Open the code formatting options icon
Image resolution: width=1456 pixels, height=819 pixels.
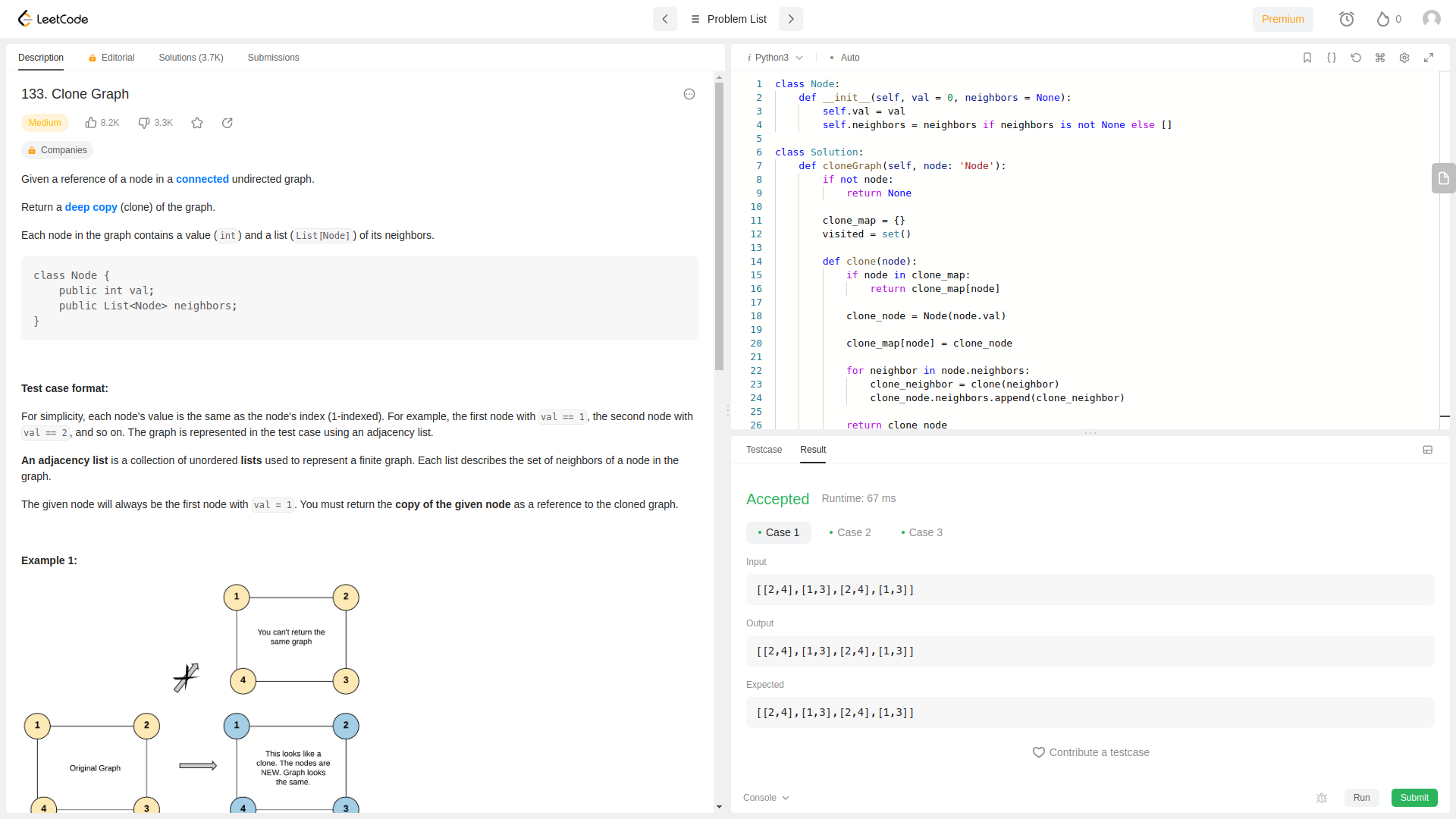click(x=1332, y=58)
